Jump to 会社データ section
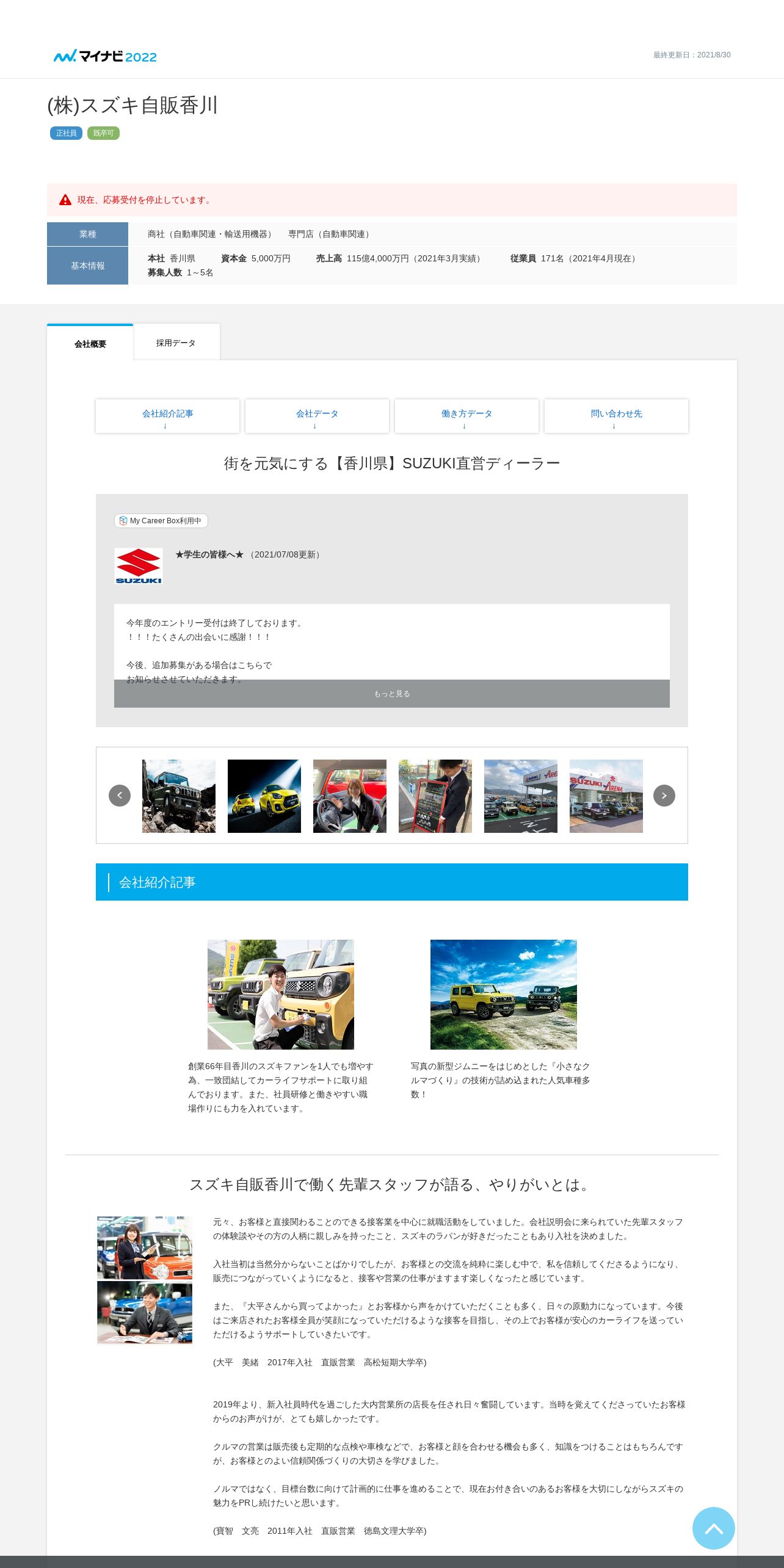This screenshot has height=1568, width=784. click(317, 416)
